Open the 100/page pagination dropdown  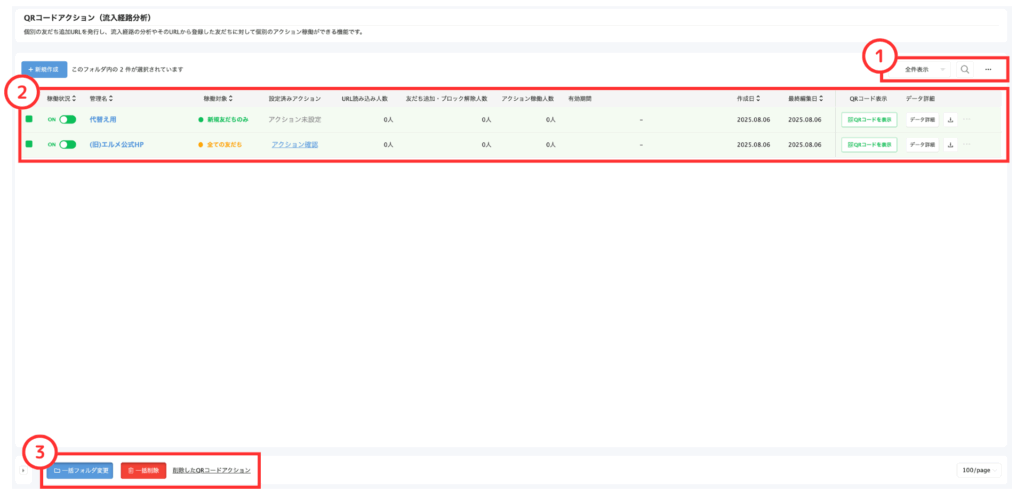[979, 470]
